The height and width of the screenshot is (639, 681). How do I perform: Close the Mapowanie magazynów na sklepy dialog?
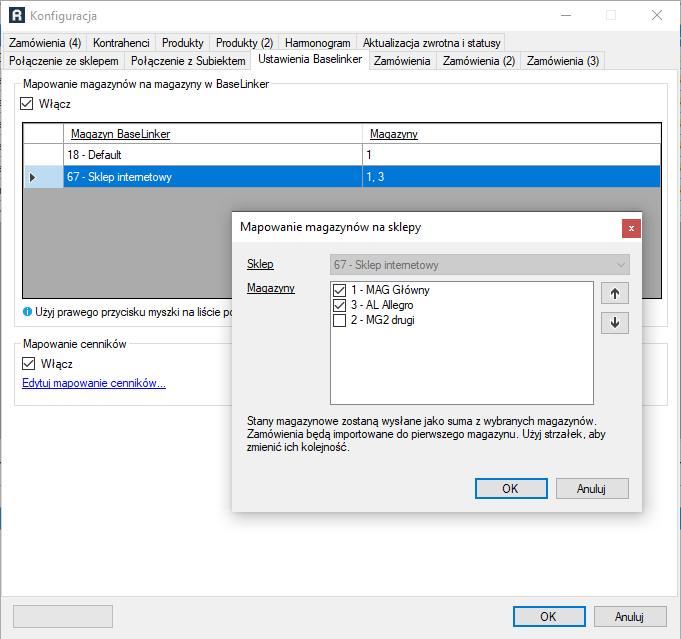631,228
